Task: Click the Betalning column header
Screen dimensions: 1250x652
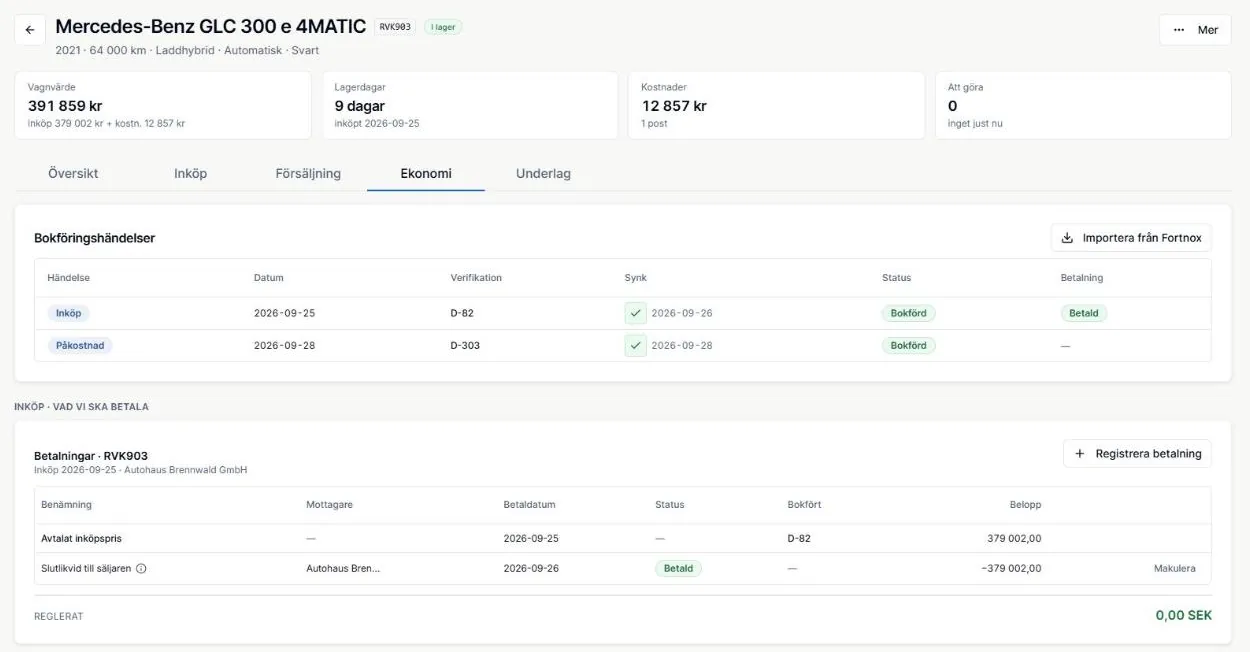Action: click(1082, 278)
